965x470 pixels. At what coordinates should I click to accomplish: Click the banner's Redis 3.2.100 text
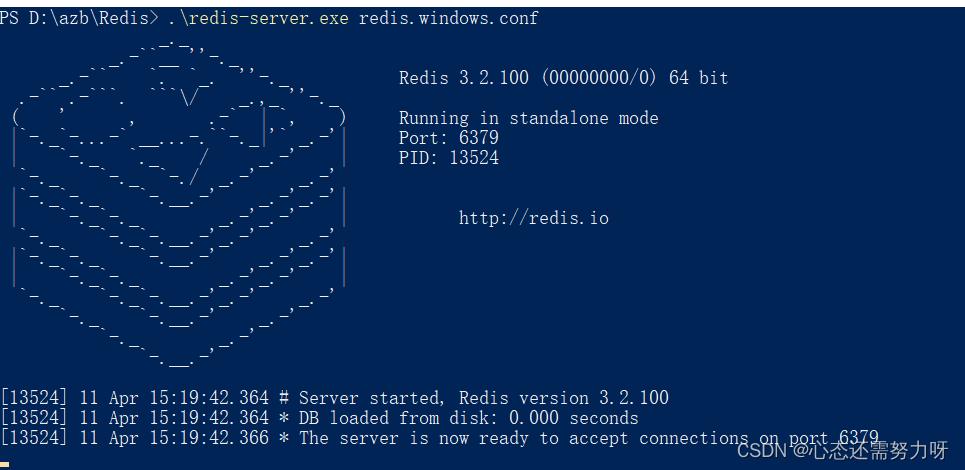[x=463, y=78]
